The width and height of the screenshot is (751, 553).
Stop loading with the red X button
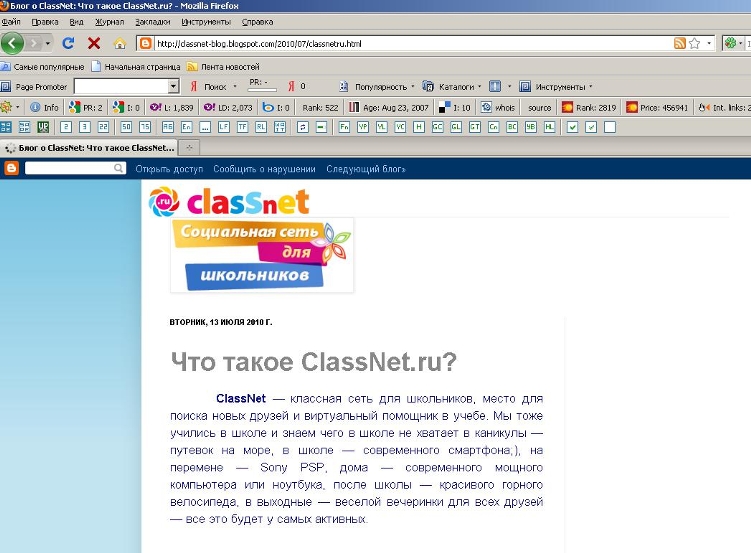(x=94, y=44)
